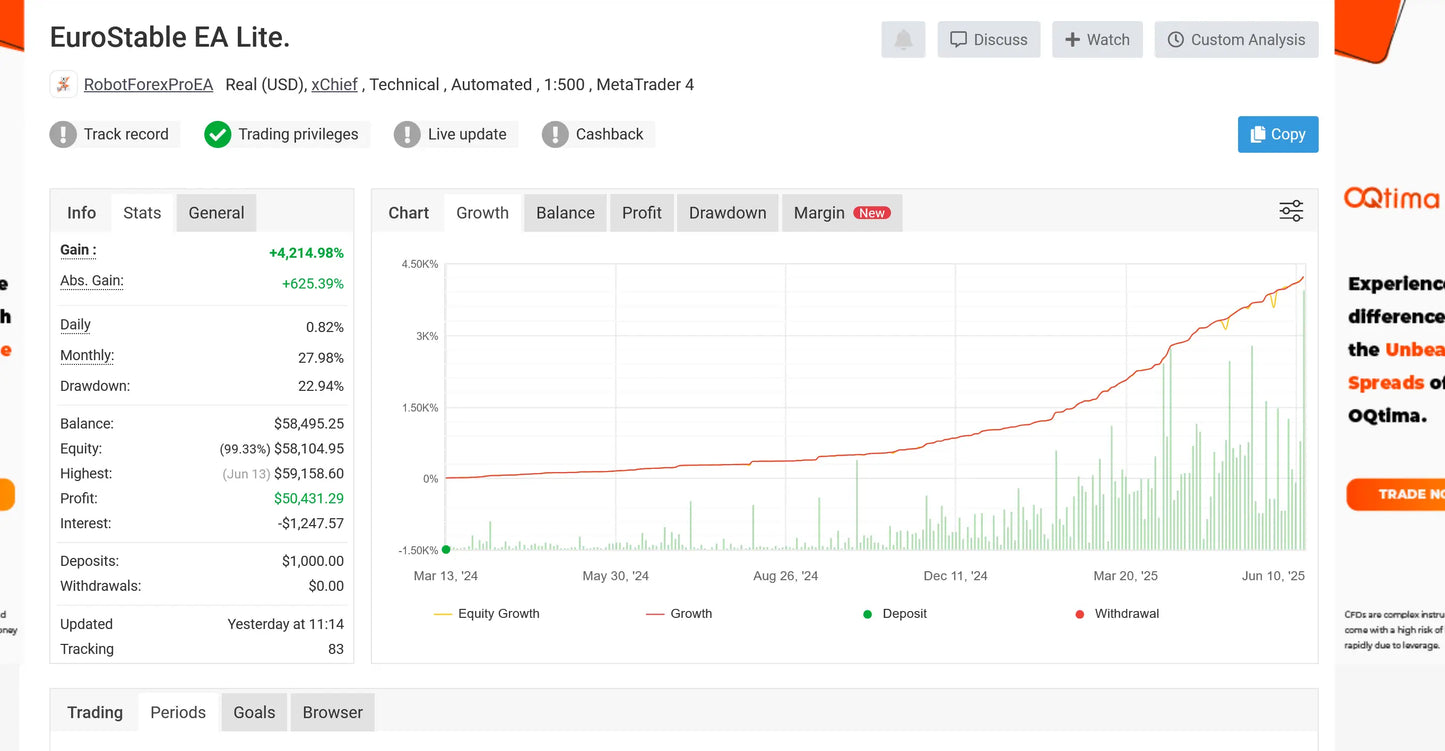Click the OQtima logo in the ad
The image size is (1445, 751).
tap(1391, 198)
